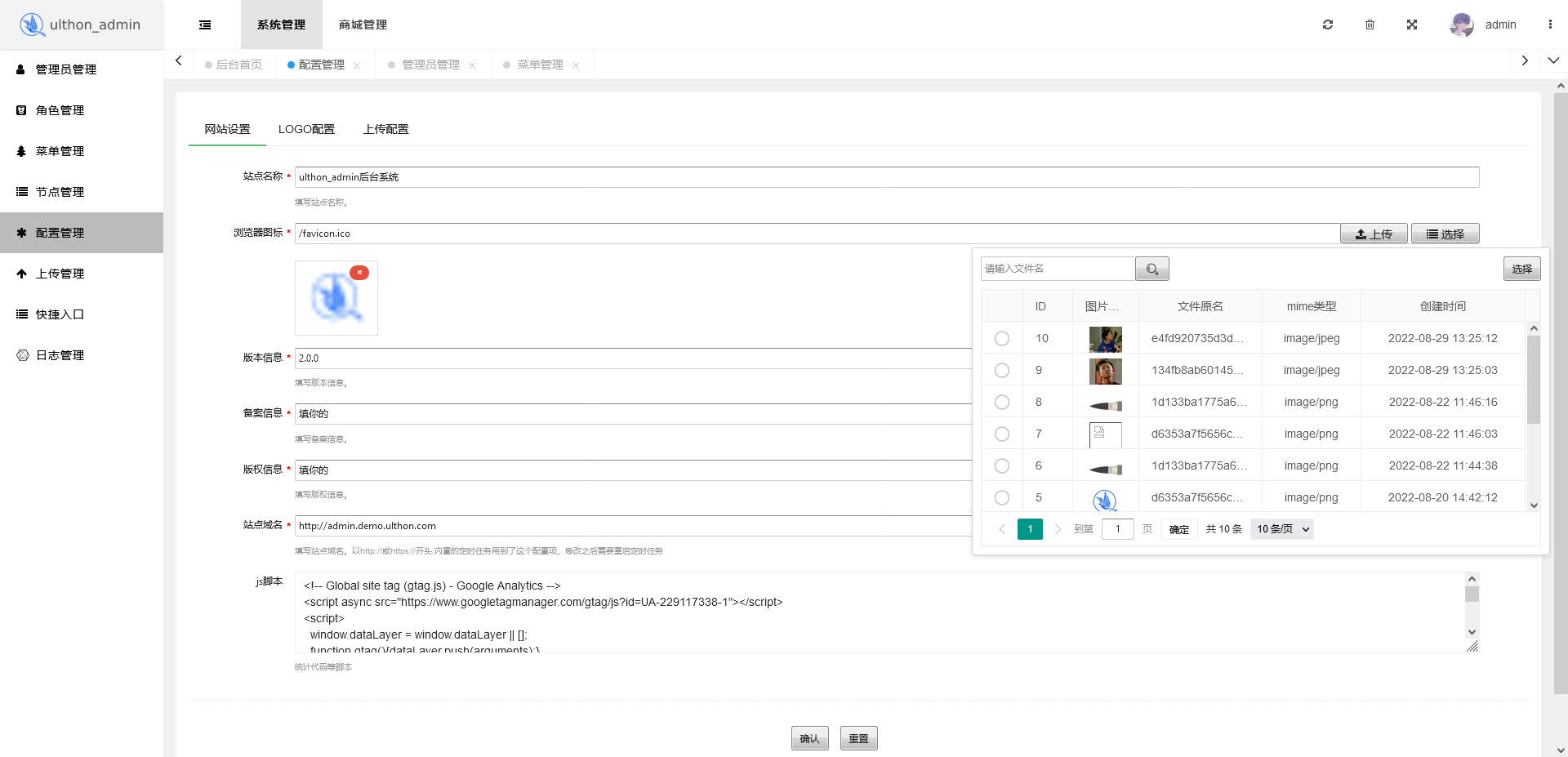Open 节点管理 in the sidebar
The width and height of the screenshot is (1568, 757).
pos(82,192)
